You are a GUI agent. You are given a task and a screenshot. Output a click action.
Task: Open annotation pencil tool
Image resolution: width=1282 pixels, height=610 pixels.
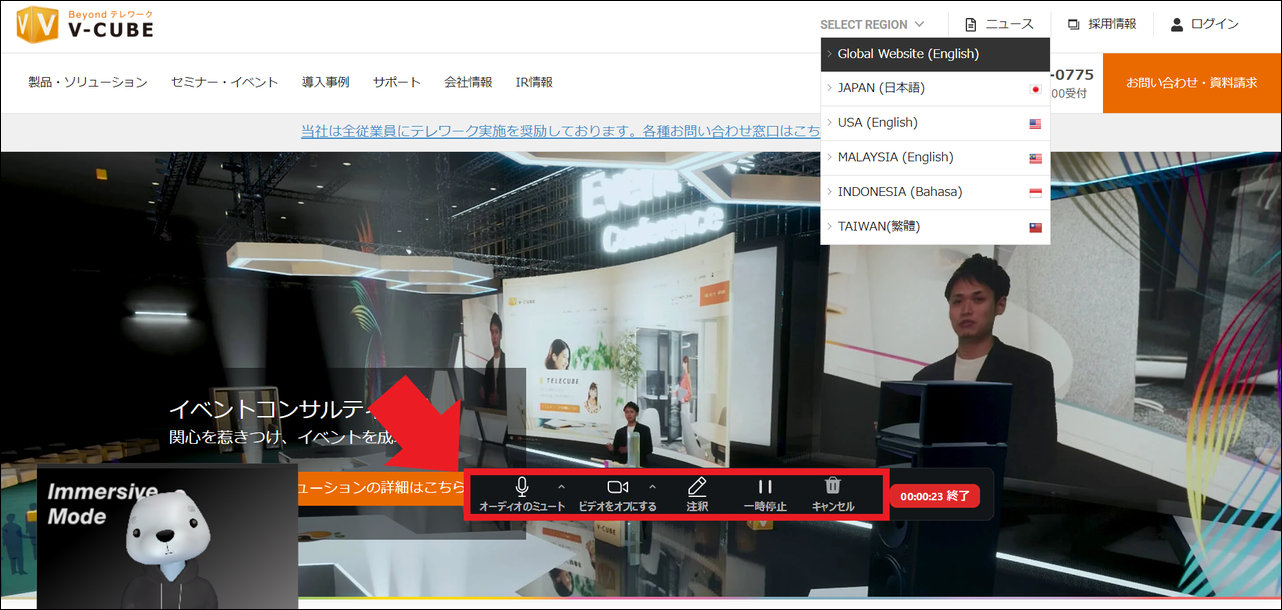[697, 494]
